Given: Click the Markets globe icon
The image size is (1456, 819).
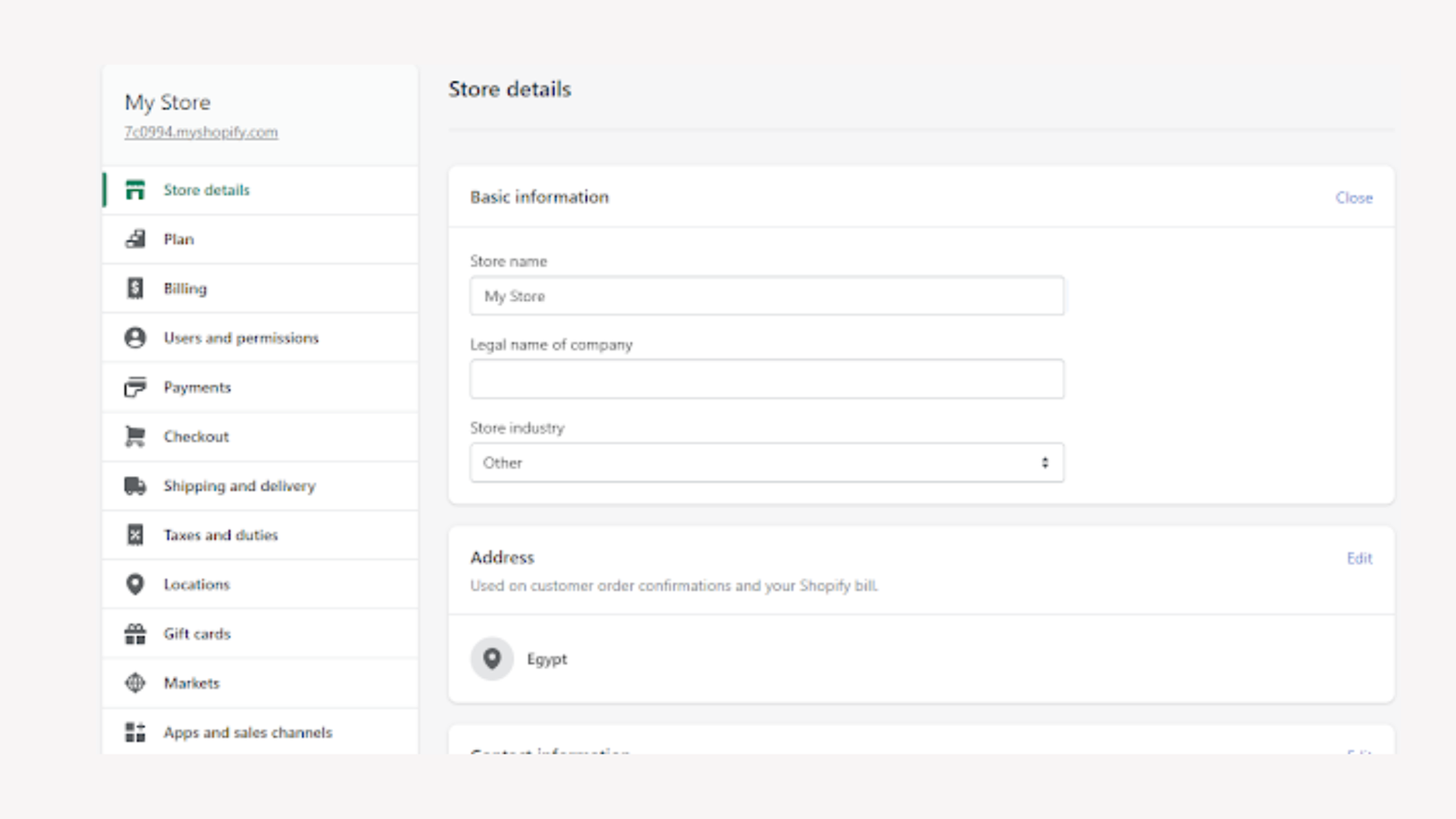Looking at the screenshot, I should 135,682.
